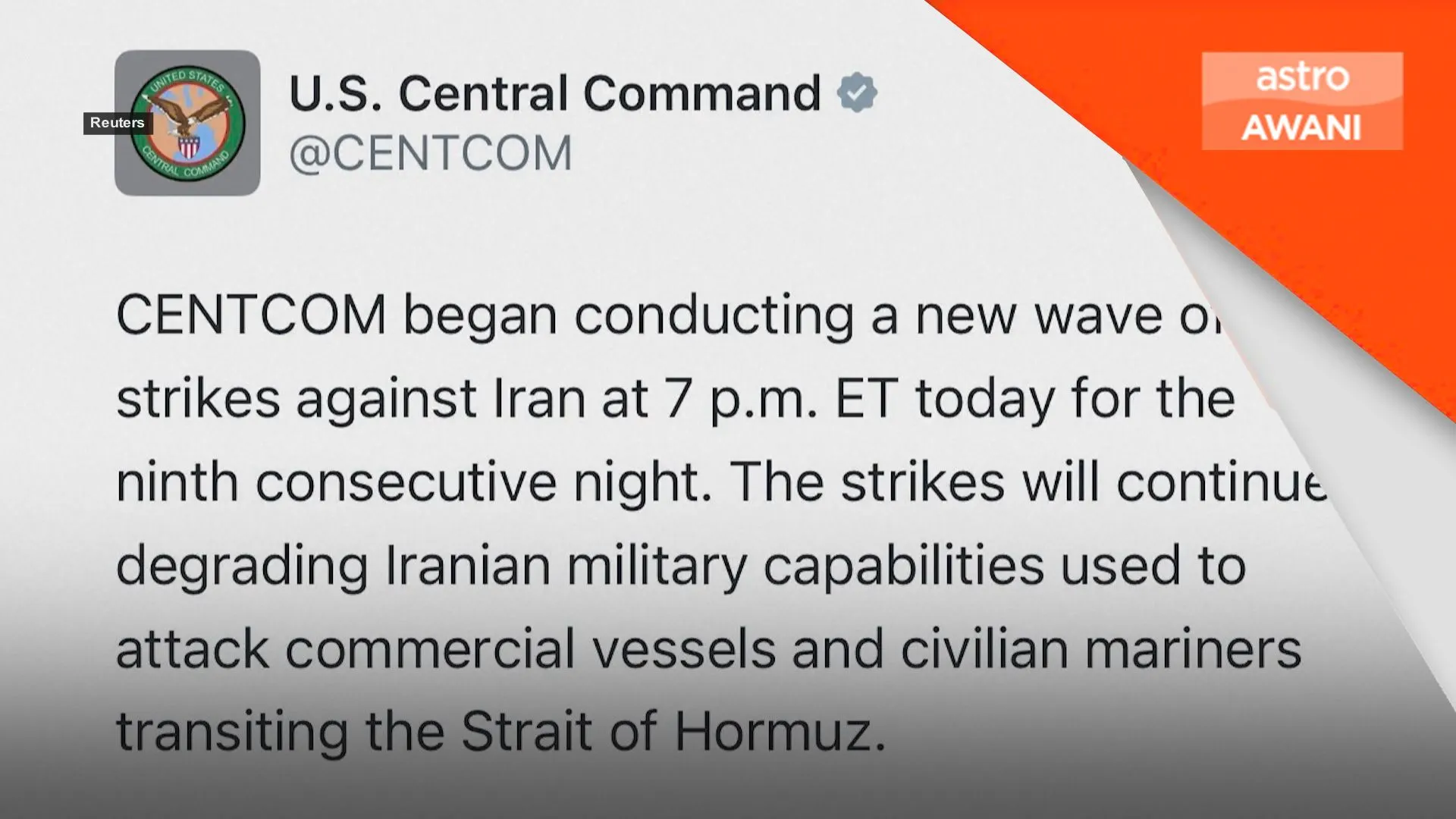Select the @CENTCOM handle
1456x819 pixels.
coord(430,153)
